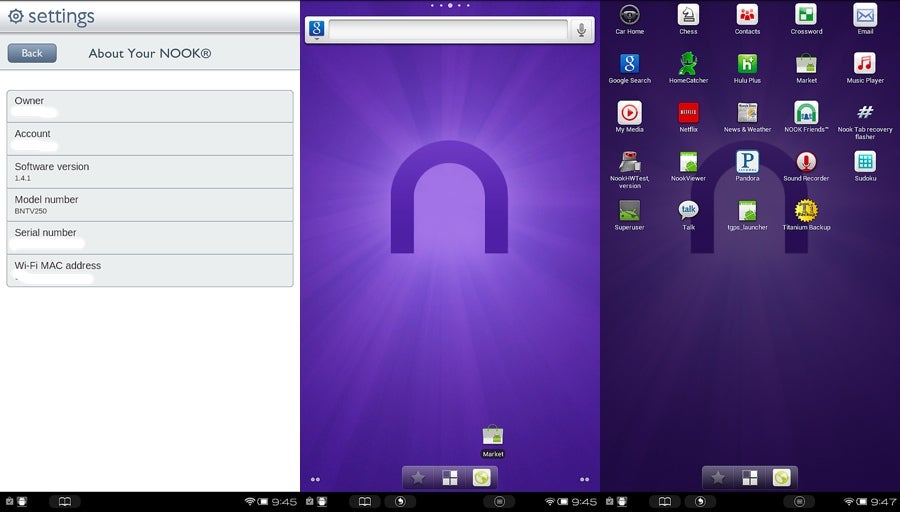Open the globe browser icon on app drawer dock

point(781,478)
